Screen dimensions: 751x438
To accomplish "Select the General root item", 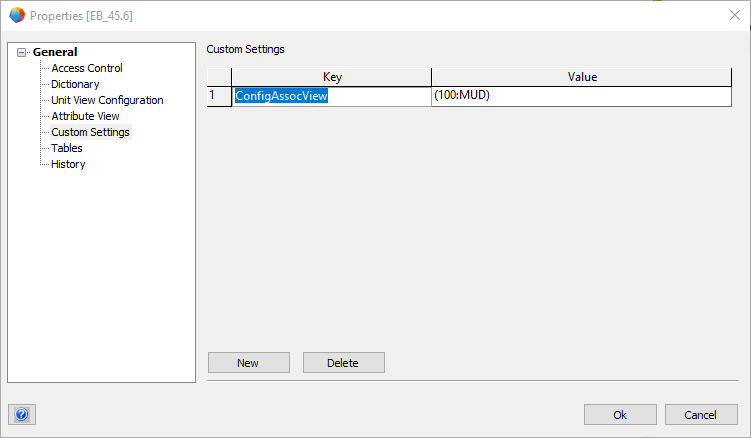I will click(54, 52).
